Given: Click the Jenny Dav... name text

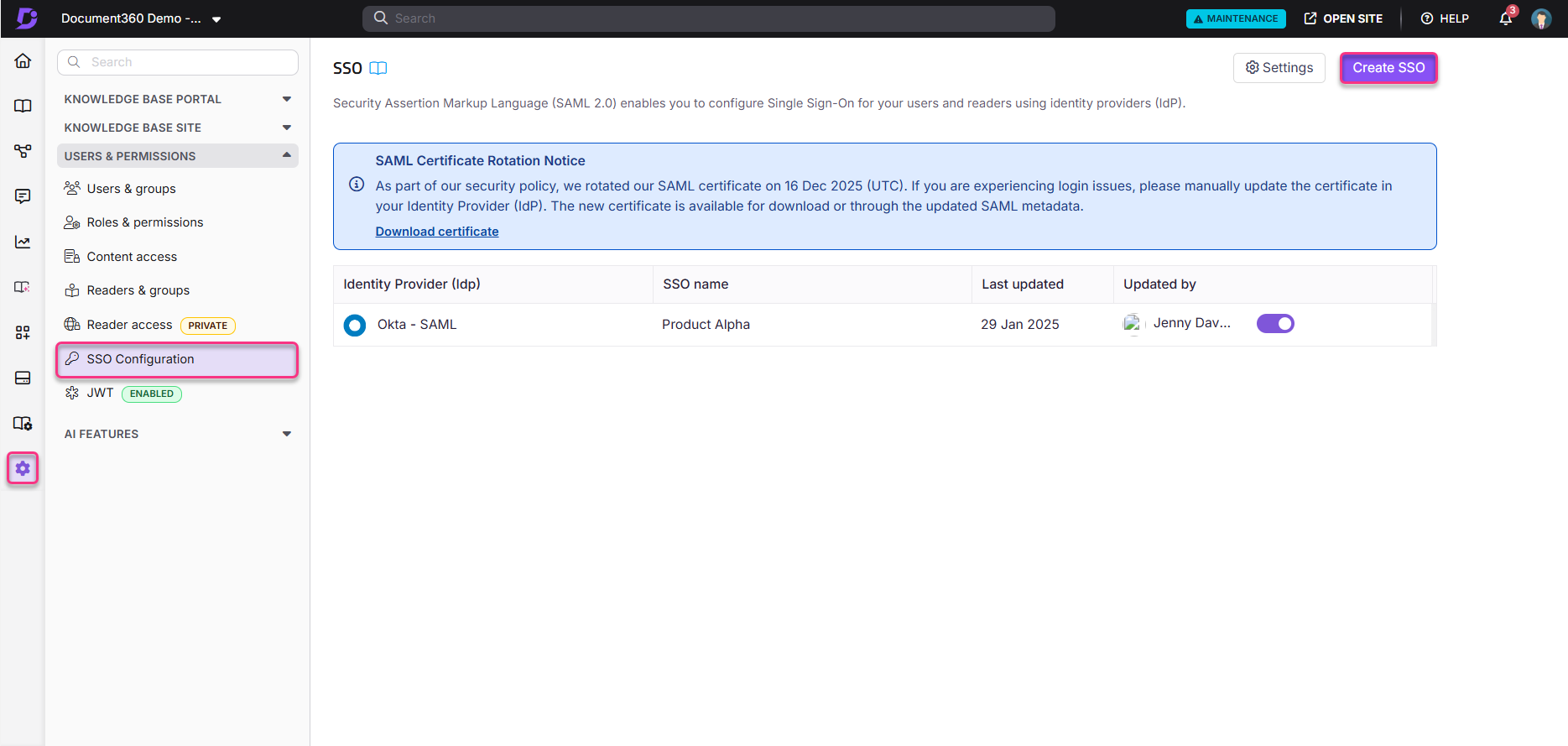Looking at the screenshot, I should [x=1192, y=323].
